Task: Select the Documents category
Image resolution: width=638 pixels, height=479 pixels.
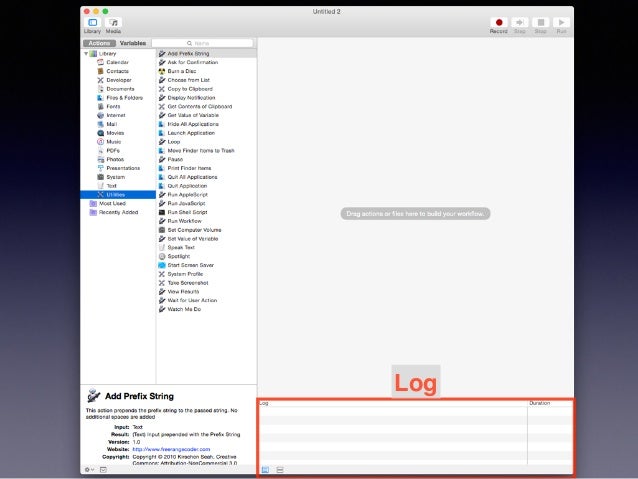Action: pyautogui.click(x=120, y=89)
